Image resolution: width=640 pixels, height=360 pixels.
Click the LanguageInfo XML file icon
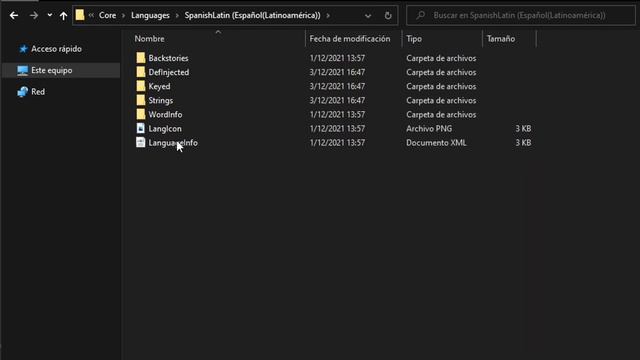click(x=140, y=142)
